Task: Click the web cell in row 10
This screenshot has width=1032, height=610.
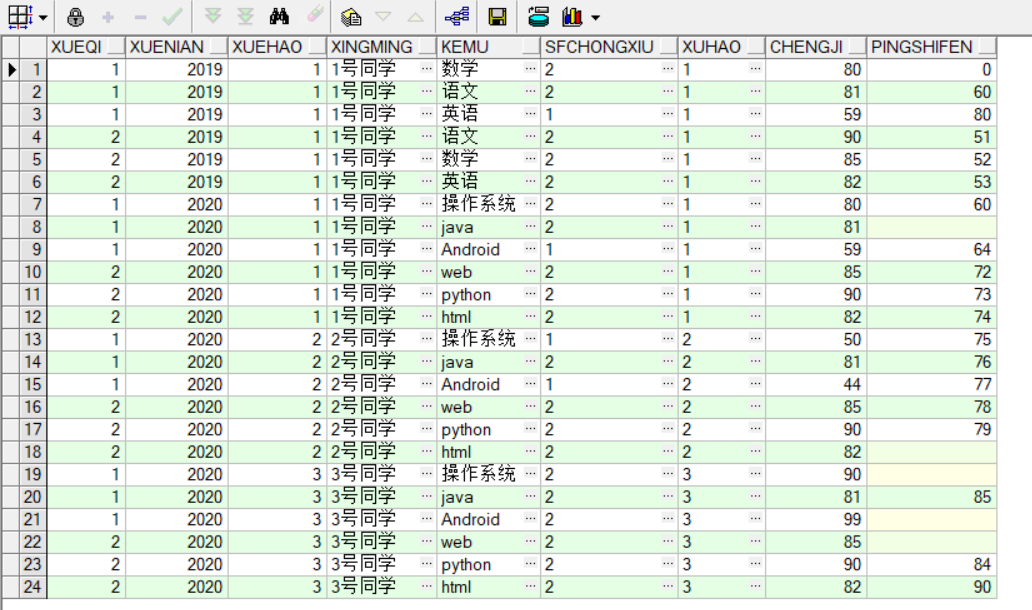Action: (x=488, y=271)
